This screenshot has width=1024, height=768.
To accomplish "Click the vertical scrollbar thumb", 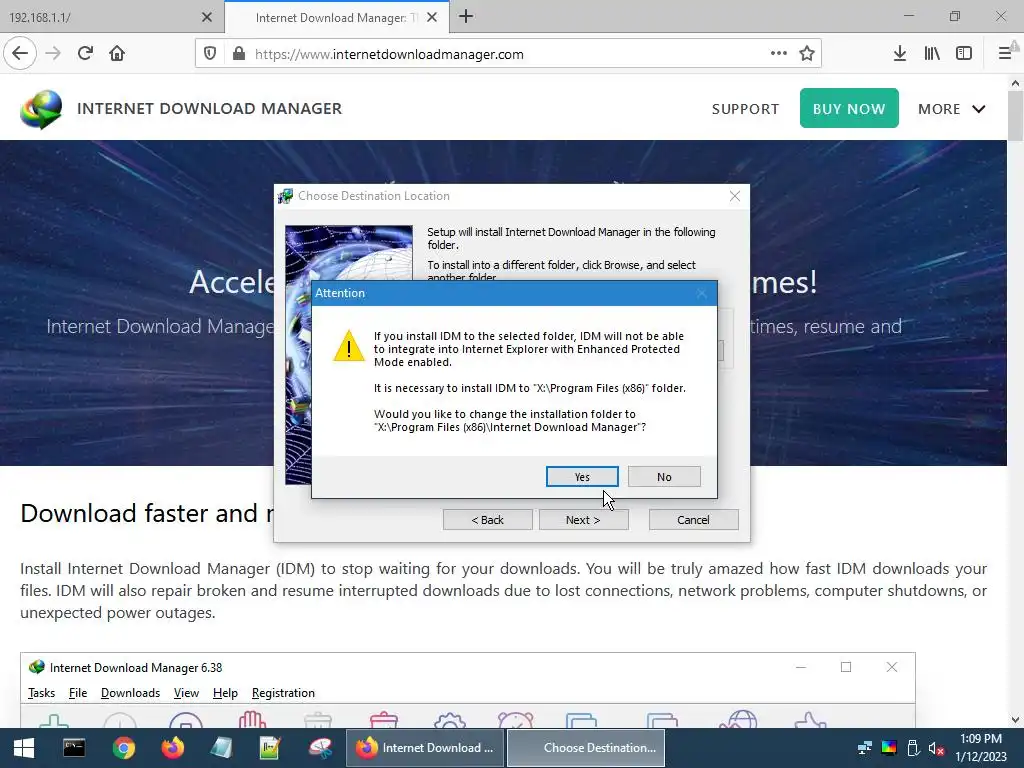I will 1016,116.
